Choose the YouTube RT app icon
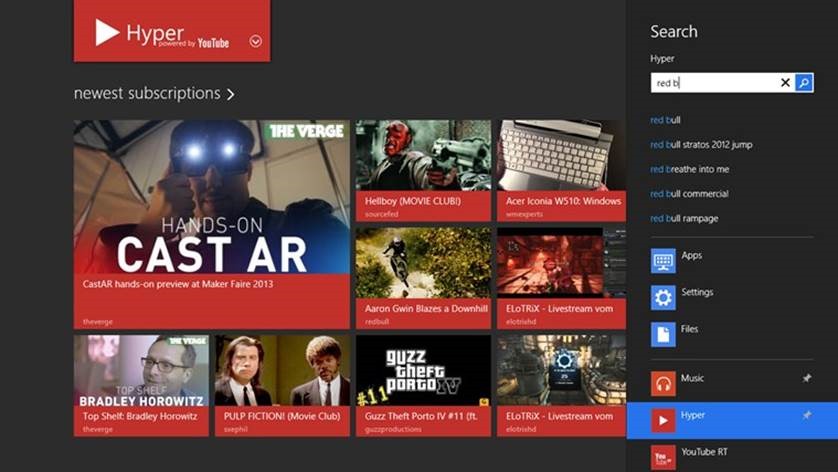The width and height of the screenshot is (838, 472). [x=663, y=456]
